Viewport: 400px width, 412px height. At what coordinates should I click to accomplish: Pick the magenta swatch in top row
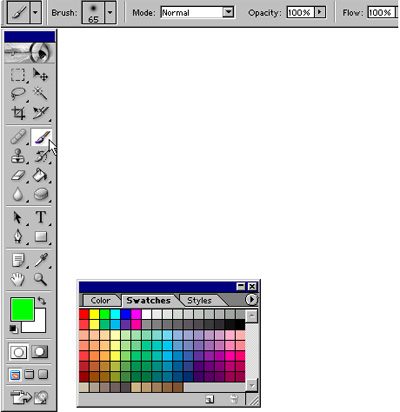click(x=136, y=314)
